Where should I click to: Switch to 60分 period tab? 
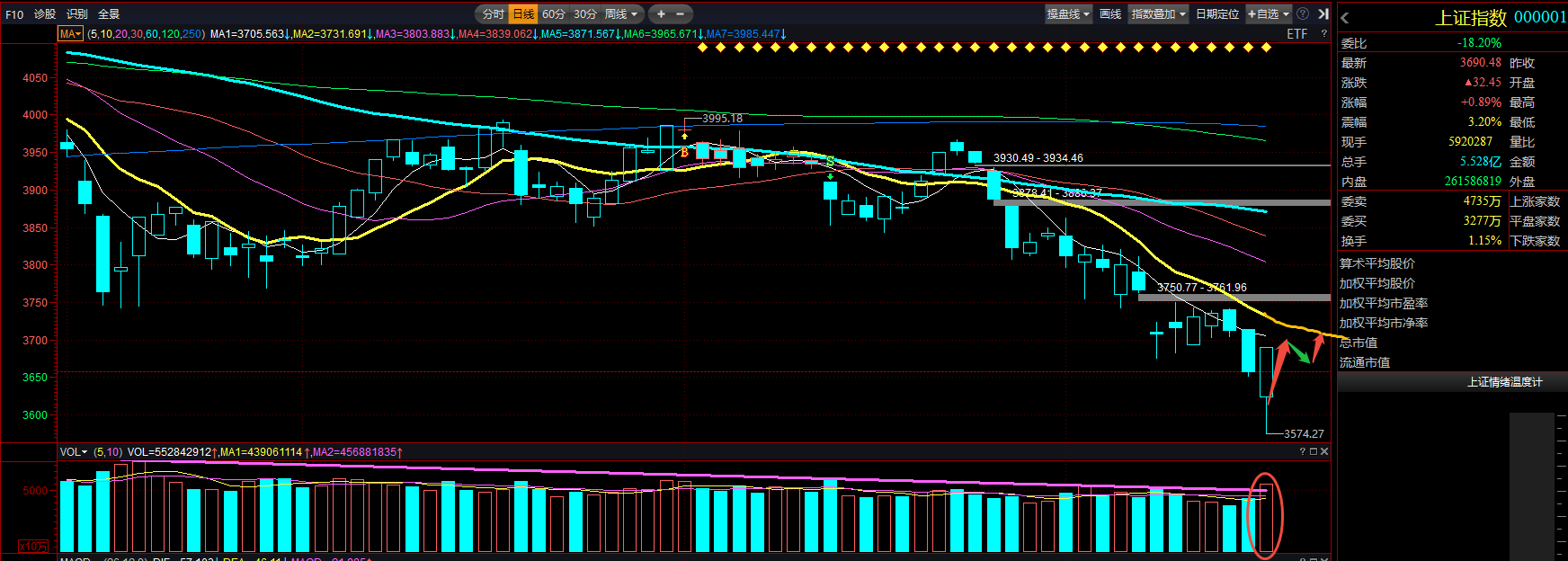[x=554, y=14]
